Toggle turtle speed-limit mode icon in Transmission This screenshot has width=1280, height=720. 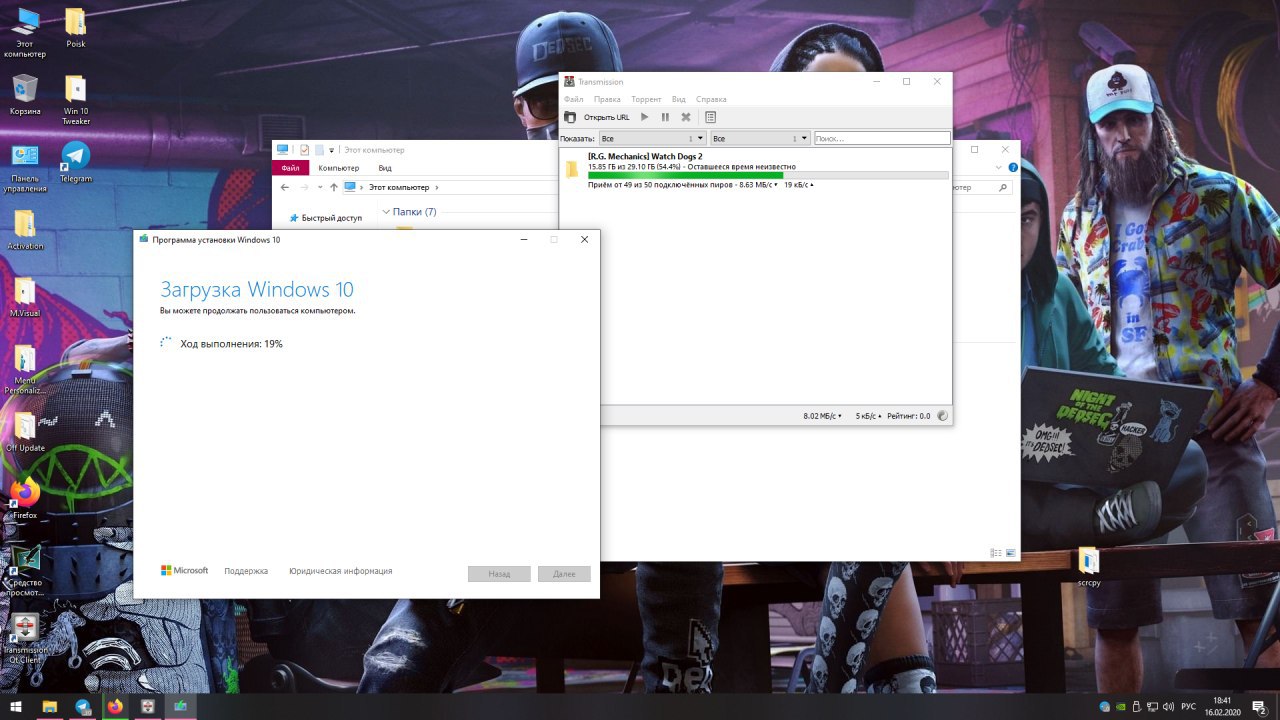[943, 416]
